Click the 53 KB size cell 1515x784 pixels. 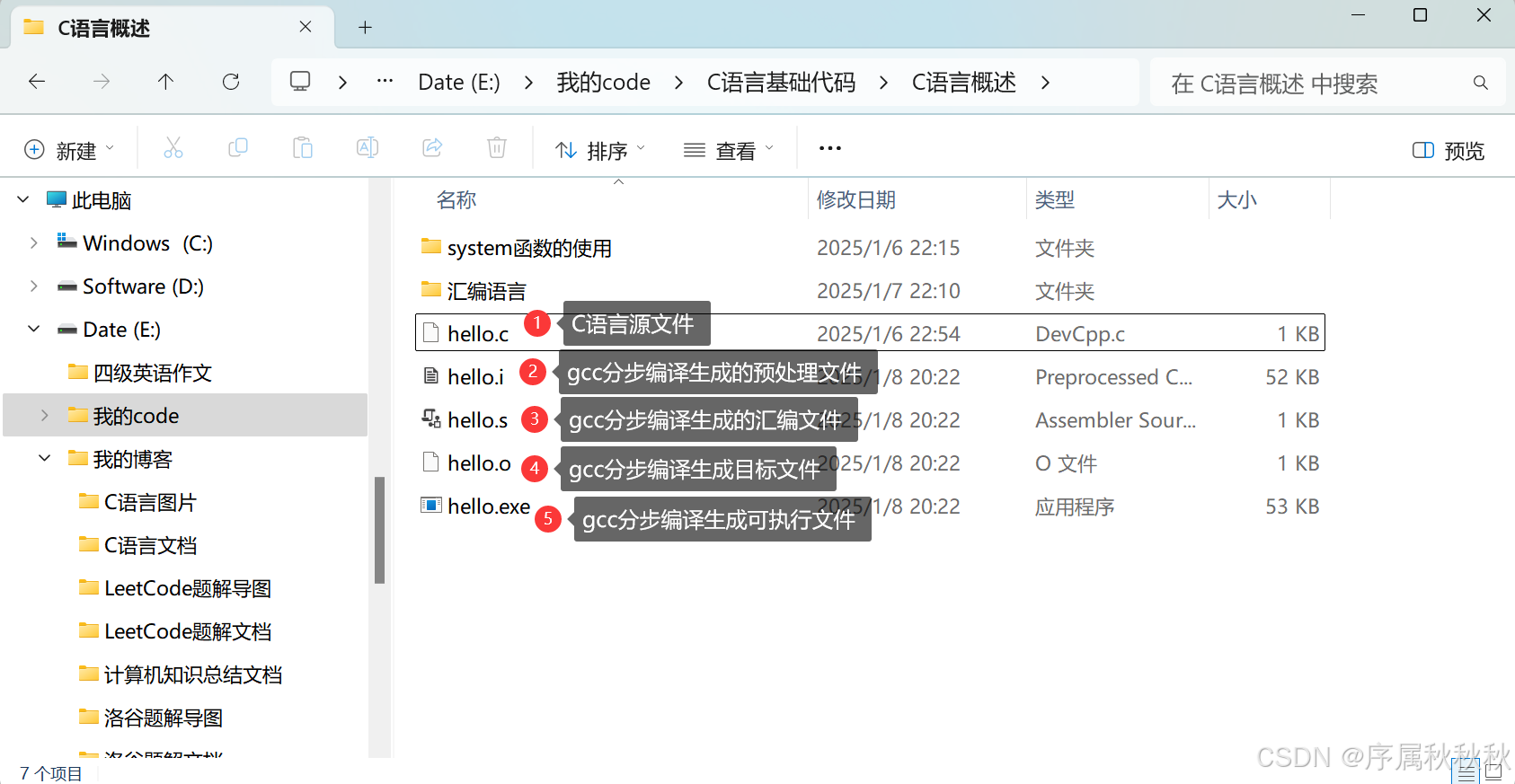coord(1292,507)
